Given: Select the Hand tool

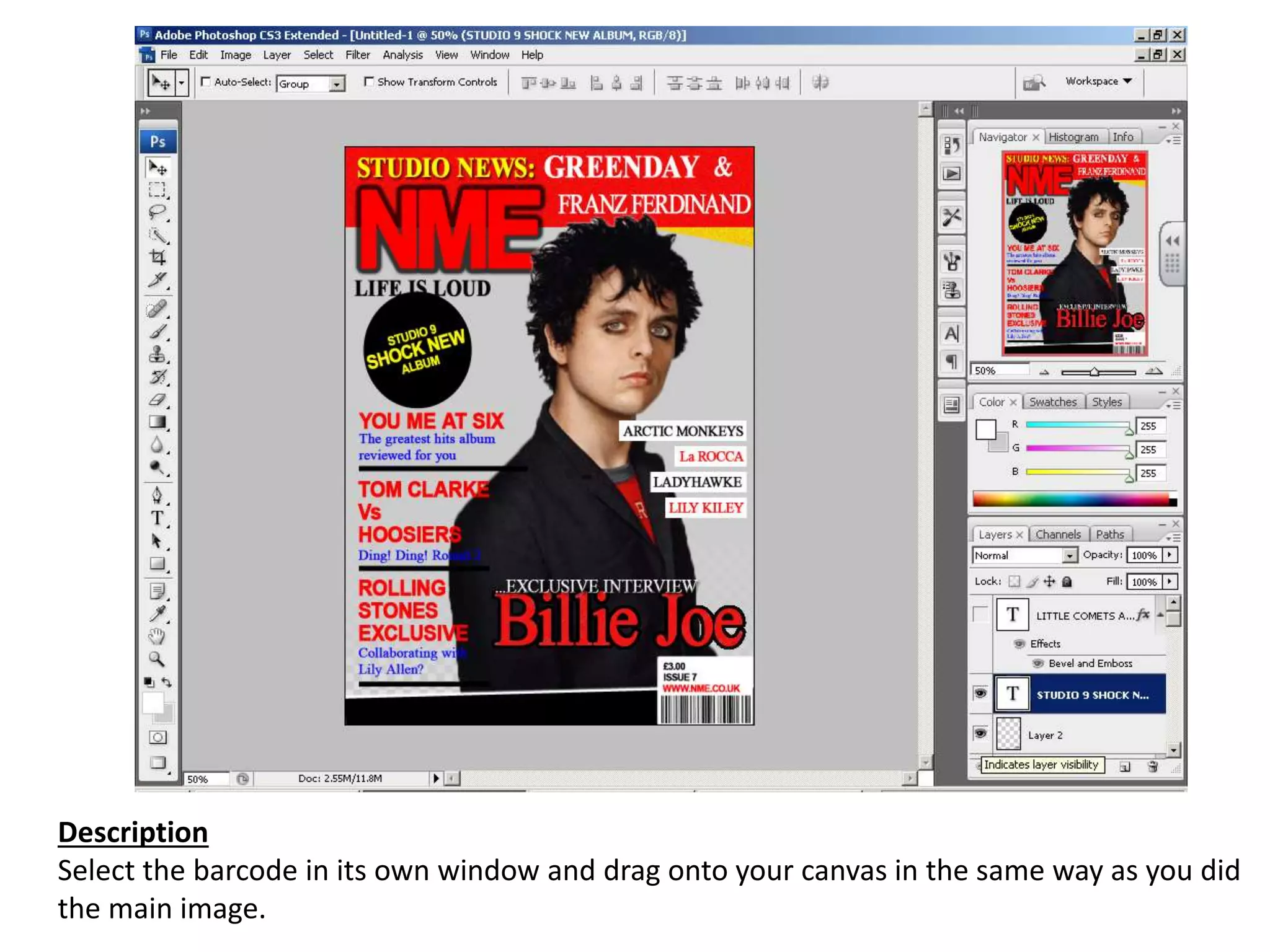Looking at the screenshot, I should [158, 636].
